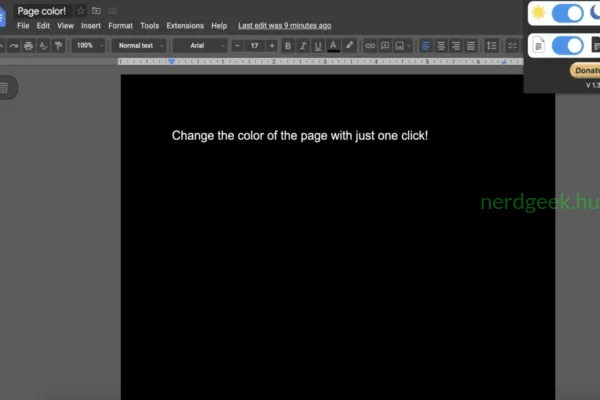Toggle the sun and moon theme switch

coord(567,13)
